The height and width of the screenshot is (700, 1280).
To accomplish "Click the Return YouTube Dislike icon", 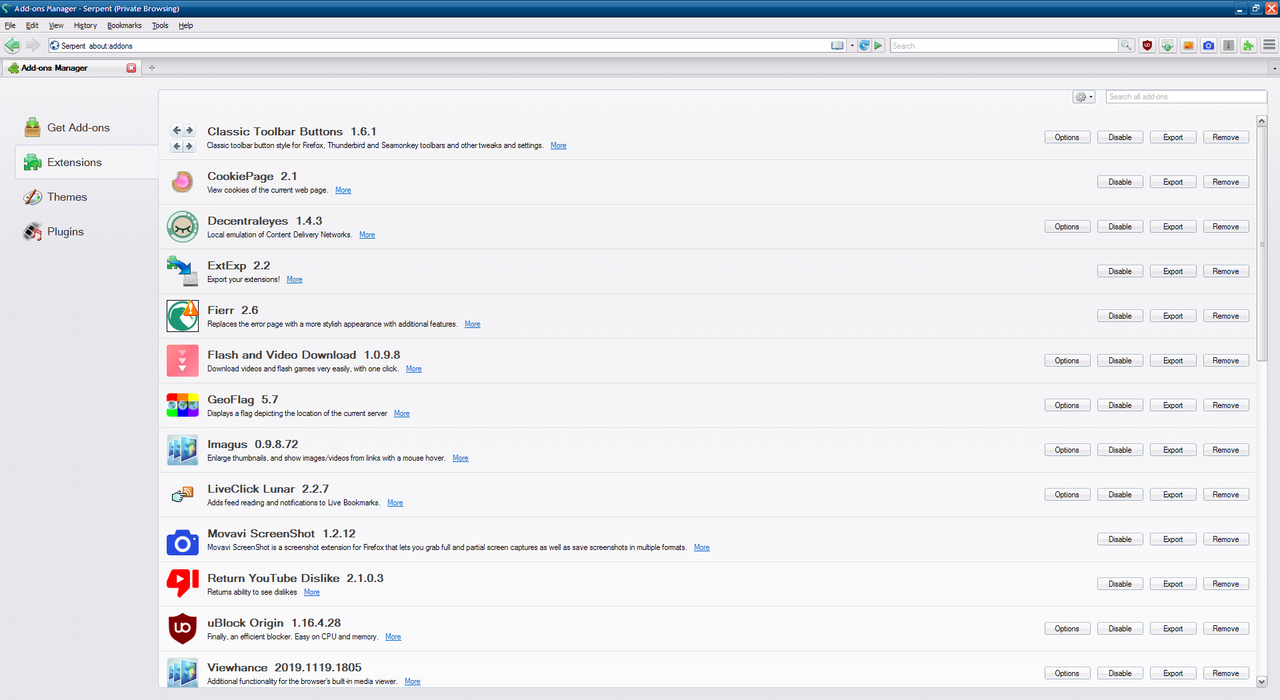I will tap(182, 584).
